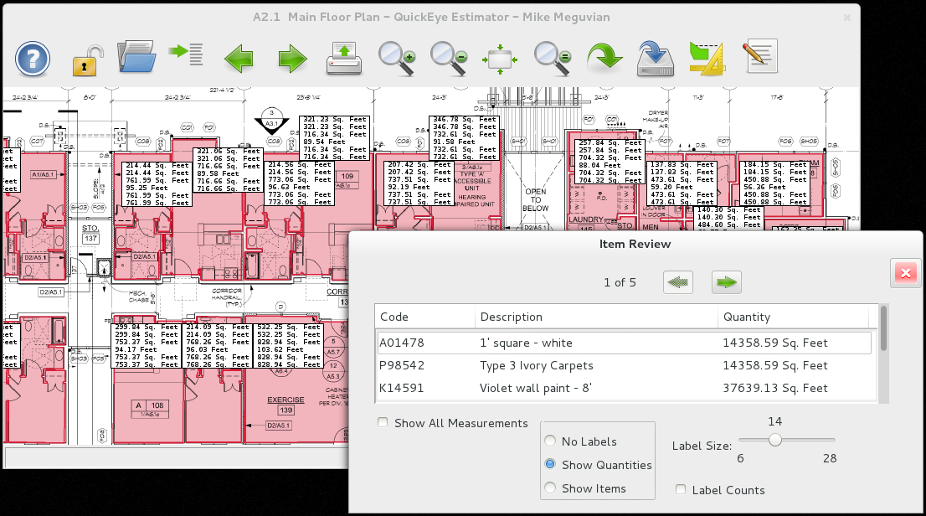926x516 pixels.
Task: Click '1' square - white' description
Action: click(x=526, y=343)
